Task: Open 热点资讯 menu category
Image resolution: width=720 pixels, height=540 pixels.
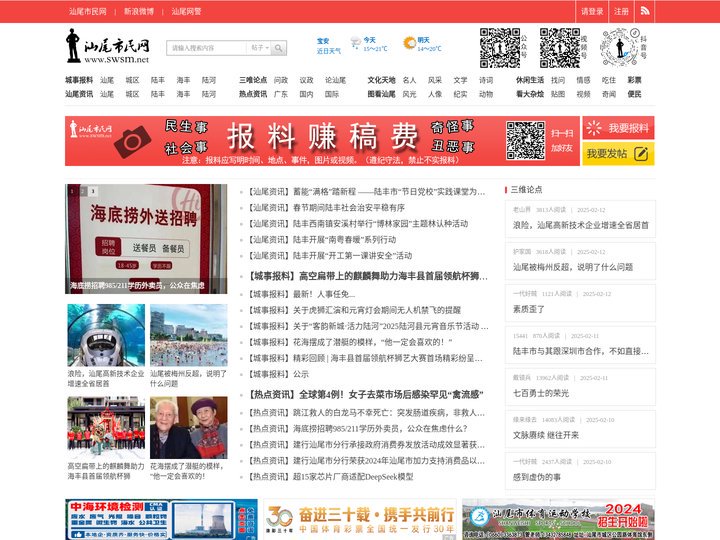Action: [253, 94]
